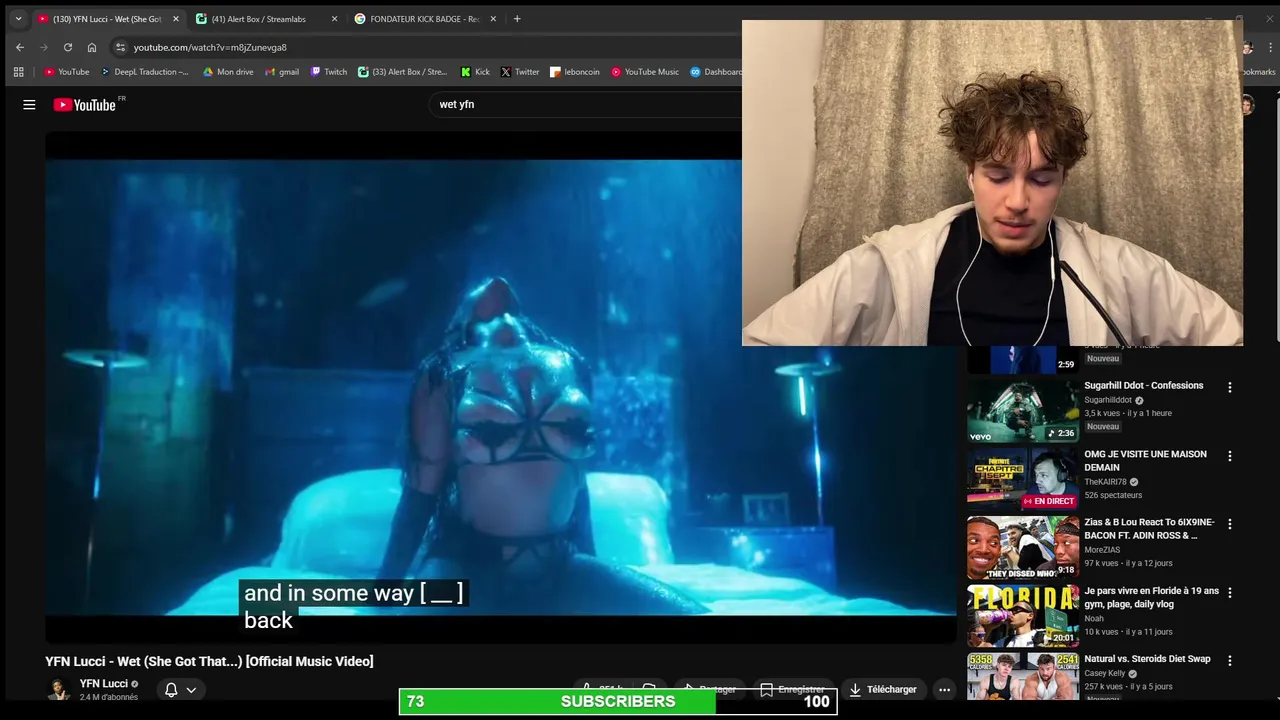Close the Alert Box / Streamlabs tab
The image size is (1280, 720).
point(334,19)
